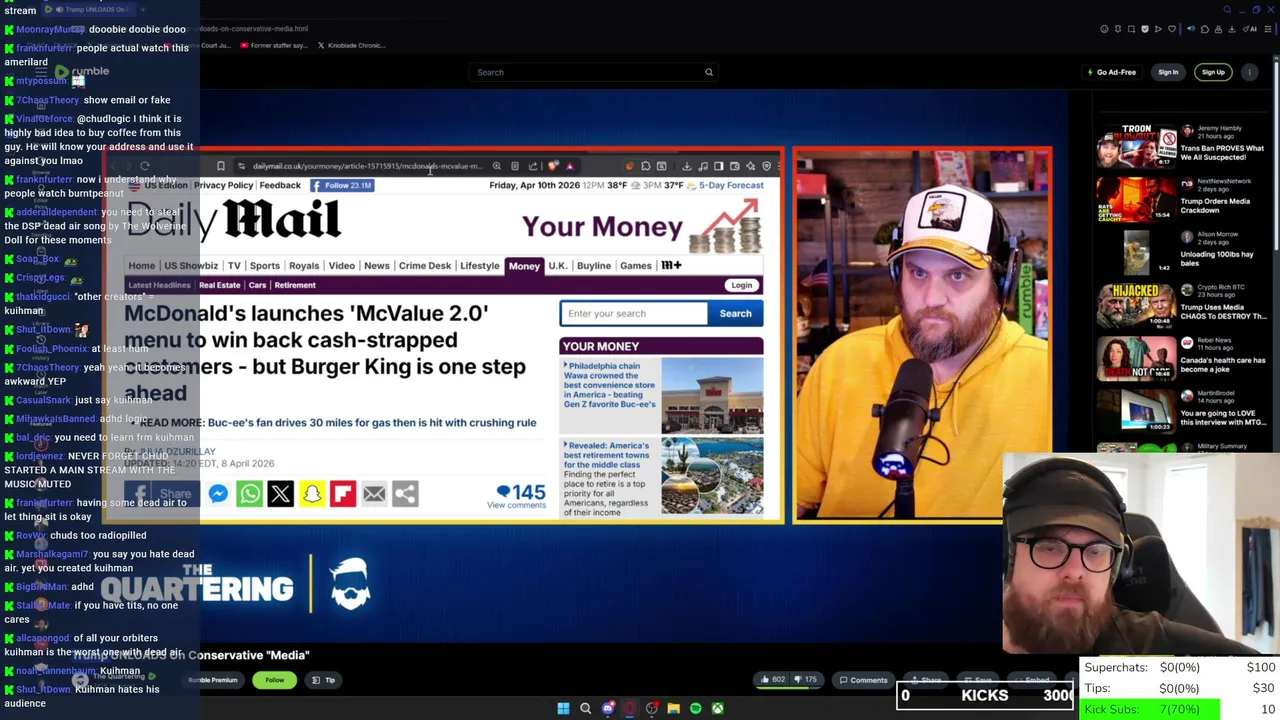Open 'Unloading 100lbs hay bales' video
Screen dimensions: 1280x720
pyautogui.click(x=1136, y=253)
